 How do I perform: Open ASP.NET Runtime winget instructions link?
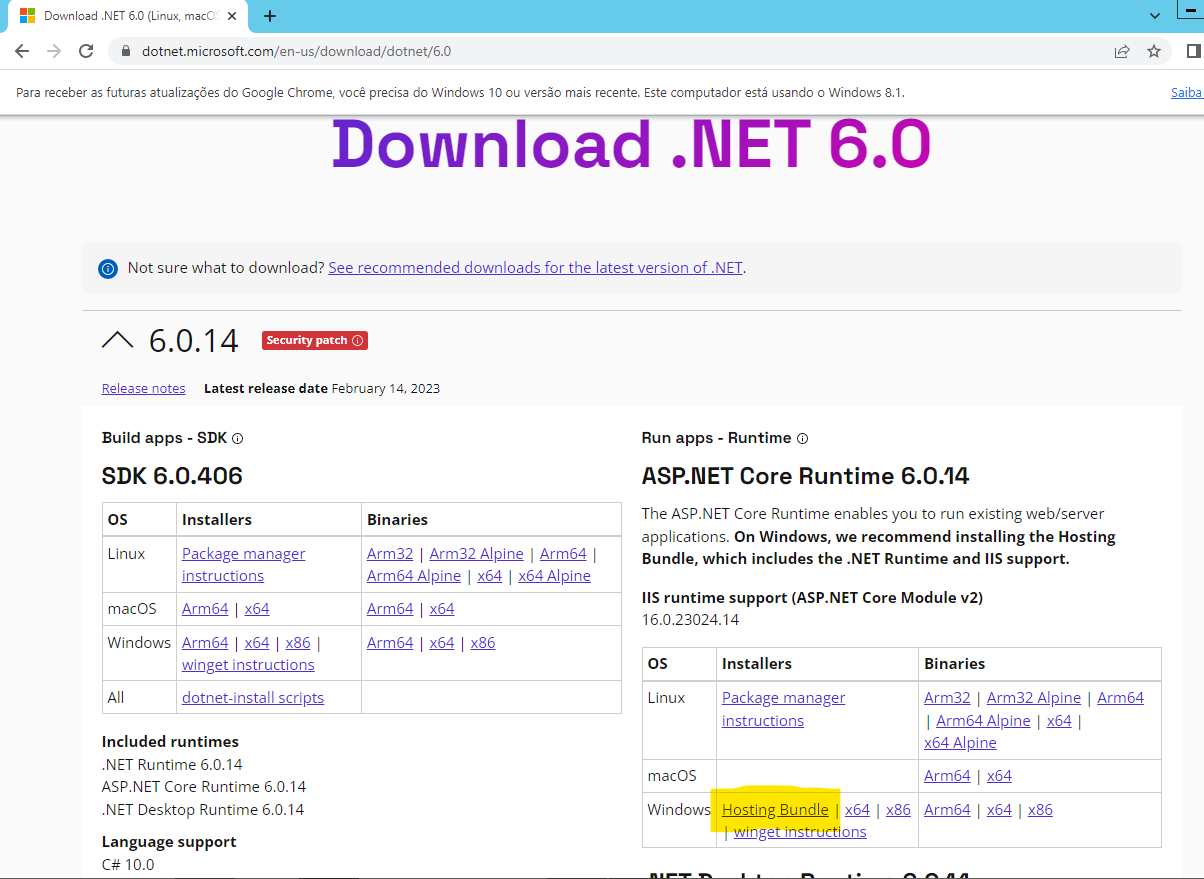[800, 832]
